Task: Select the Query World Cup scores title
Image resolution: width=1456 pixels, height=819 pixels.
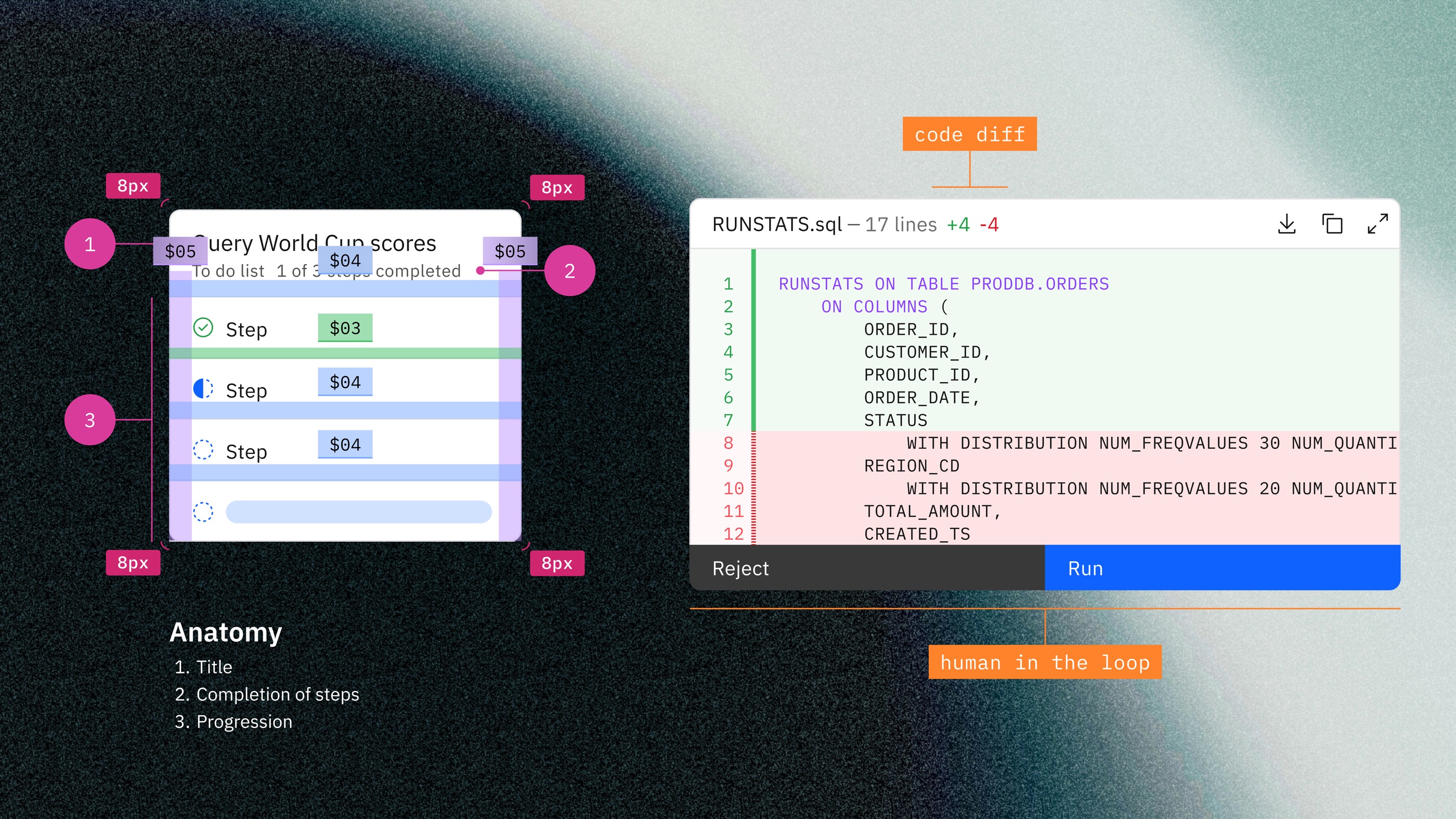Action: [314, 243]
